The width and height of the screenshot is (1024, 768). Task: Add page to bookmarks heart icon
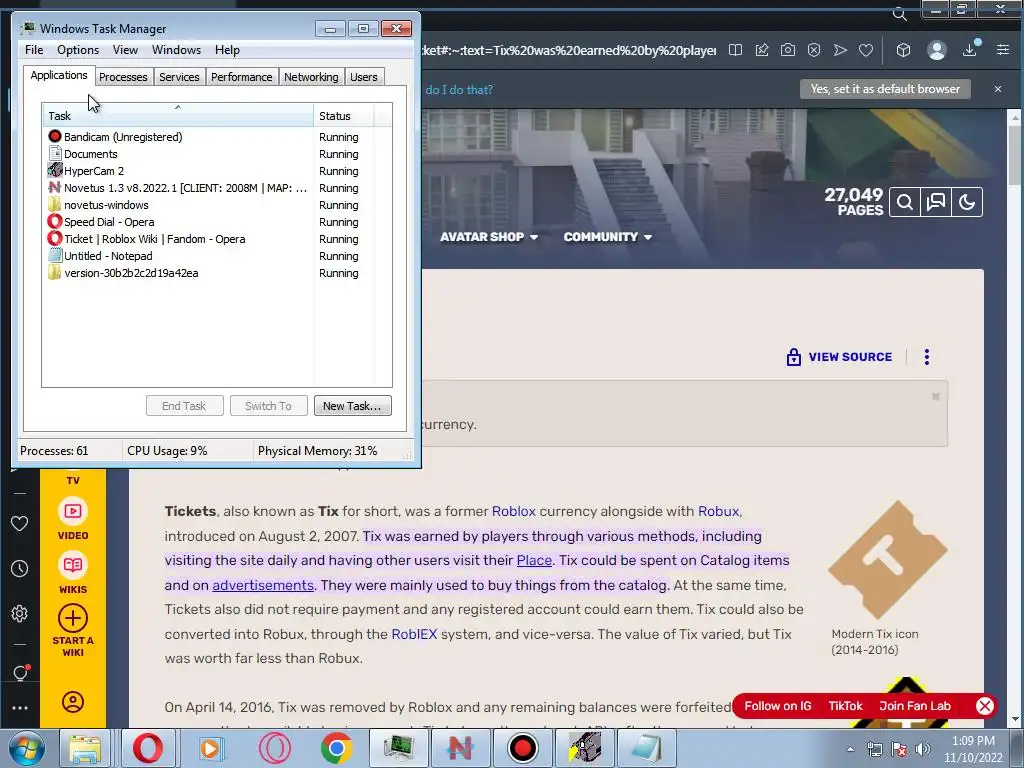866,50
